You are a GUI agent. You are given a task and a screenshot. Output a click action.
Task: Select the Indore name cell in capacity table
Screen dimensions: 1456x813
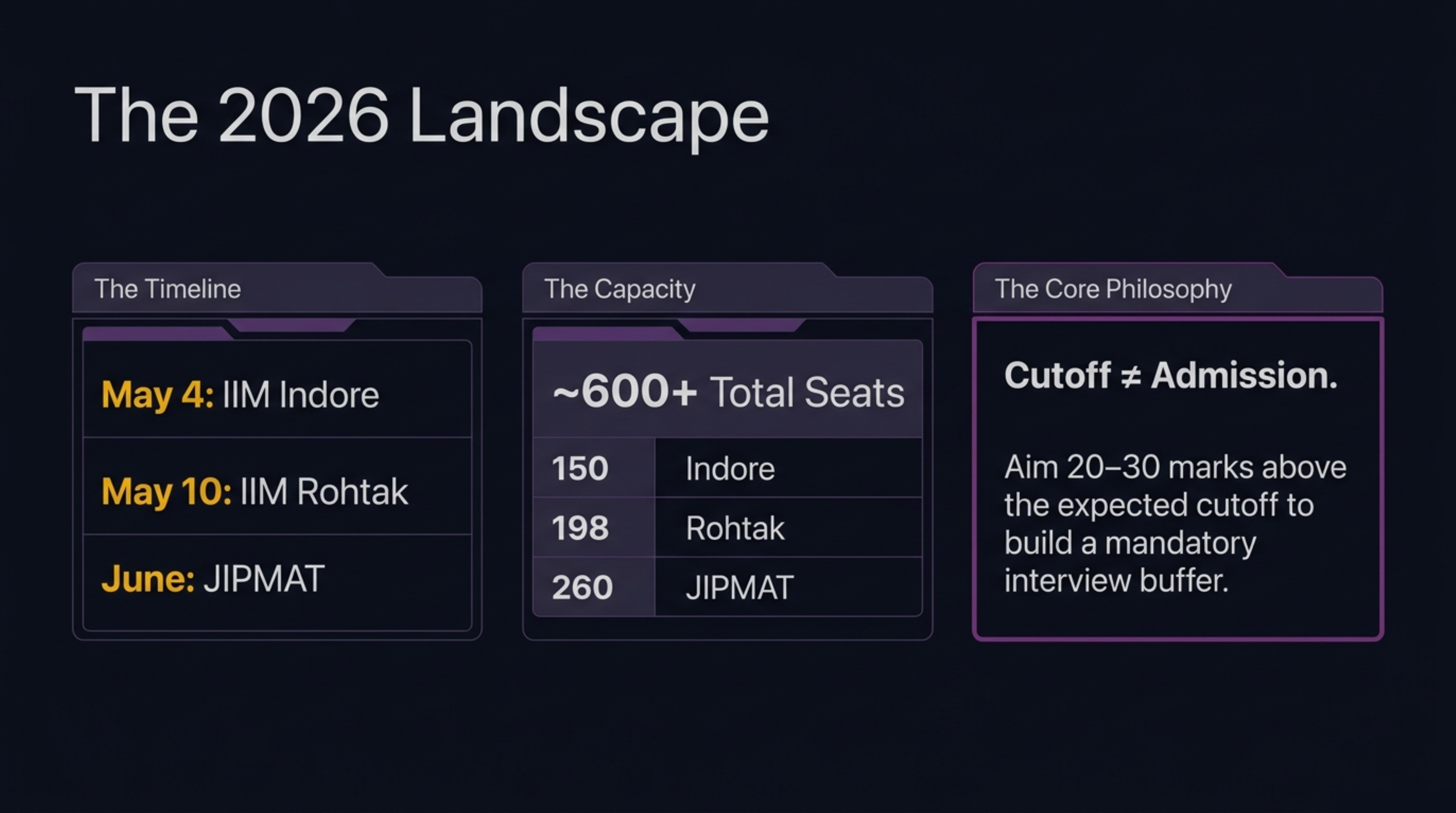[x=730, y=468]
